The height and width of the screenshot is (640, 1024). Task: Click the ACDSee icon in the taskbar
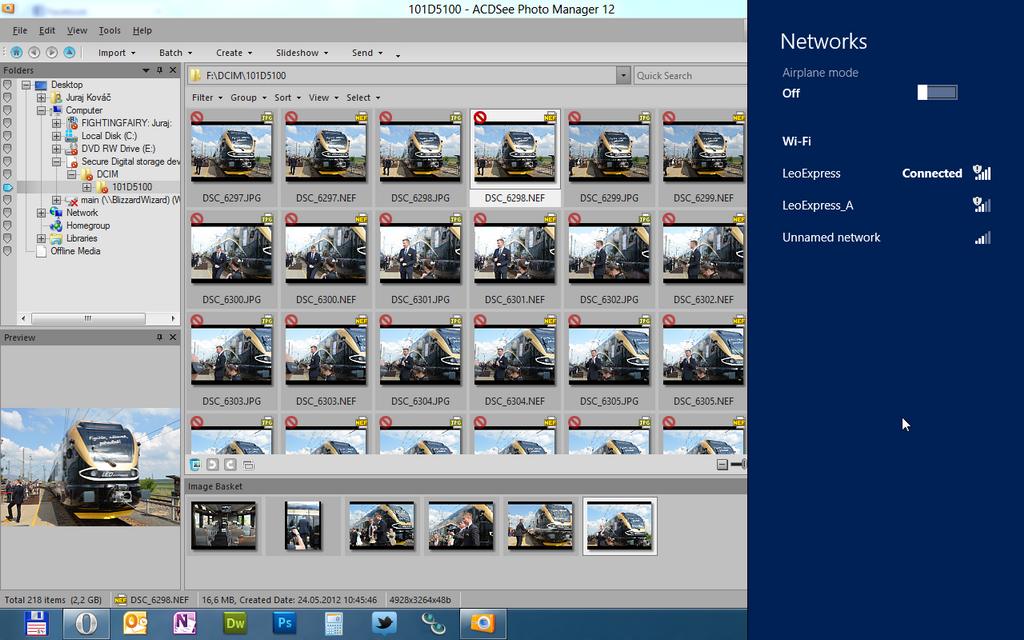(x=483, y=624)
